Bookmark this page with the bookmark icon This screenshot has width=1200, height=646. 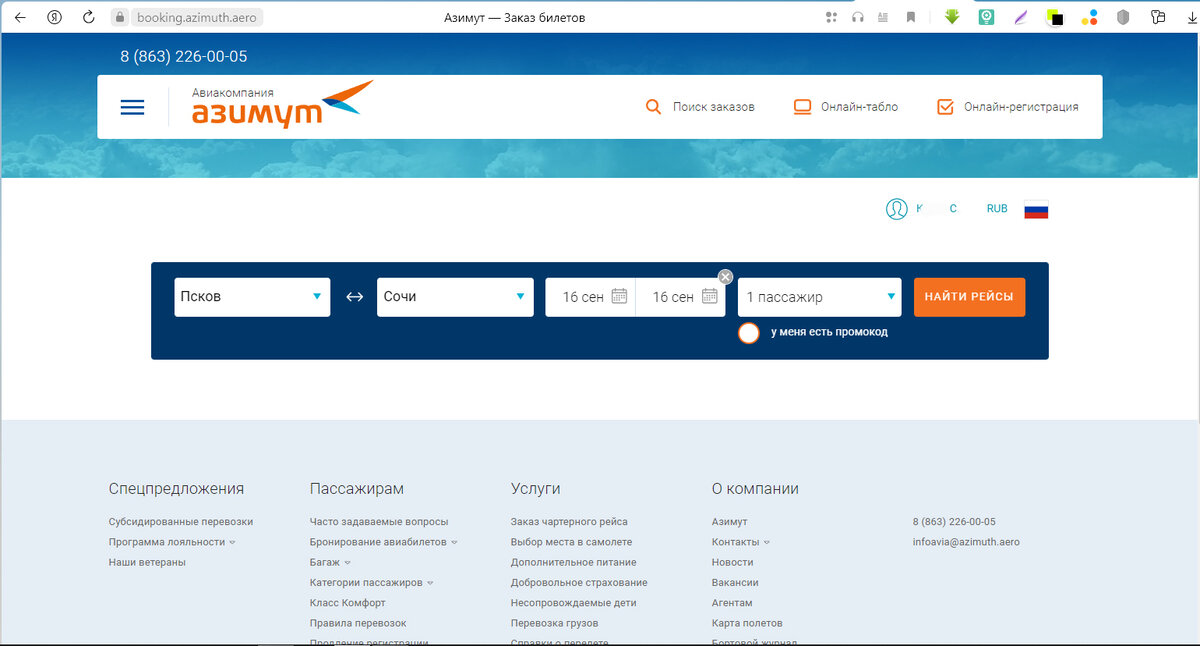(910, 17)
